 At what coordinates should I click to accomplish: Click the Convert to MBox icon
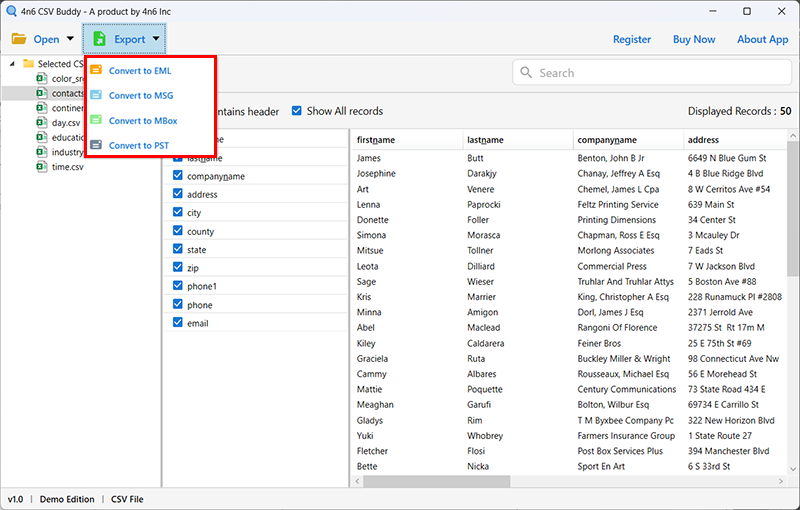point(96,120)
